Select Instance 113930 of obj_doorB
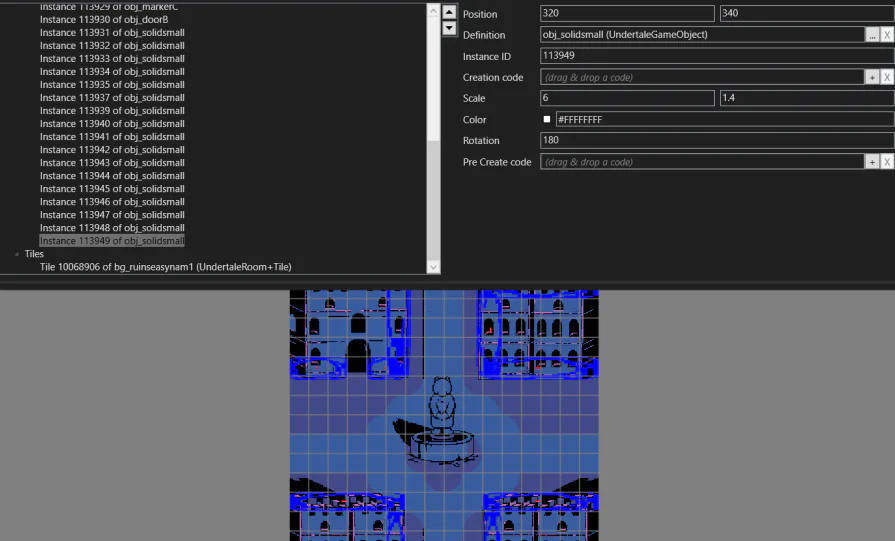895x541 pixels. click(x=104, y=19)
